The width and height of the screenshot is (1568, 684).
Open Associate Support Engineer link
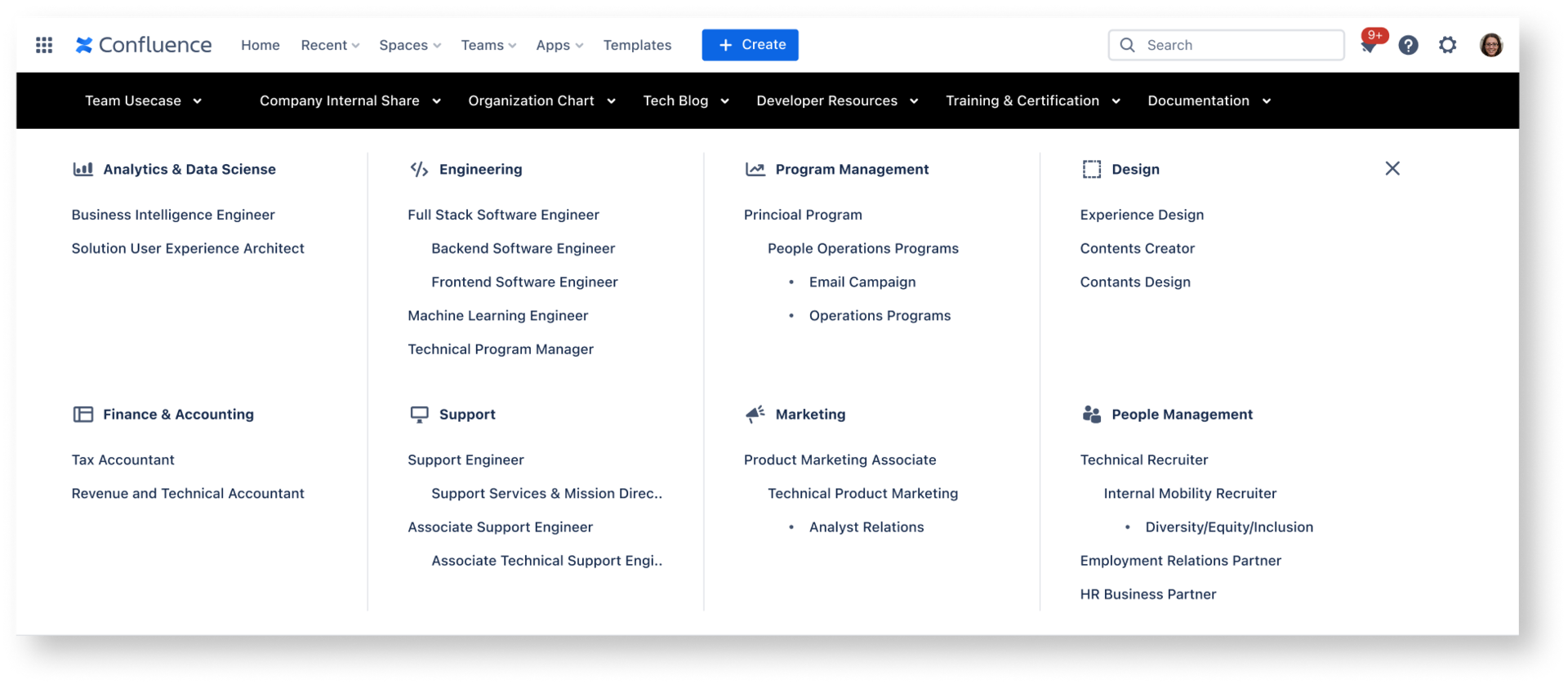point(500,526)
